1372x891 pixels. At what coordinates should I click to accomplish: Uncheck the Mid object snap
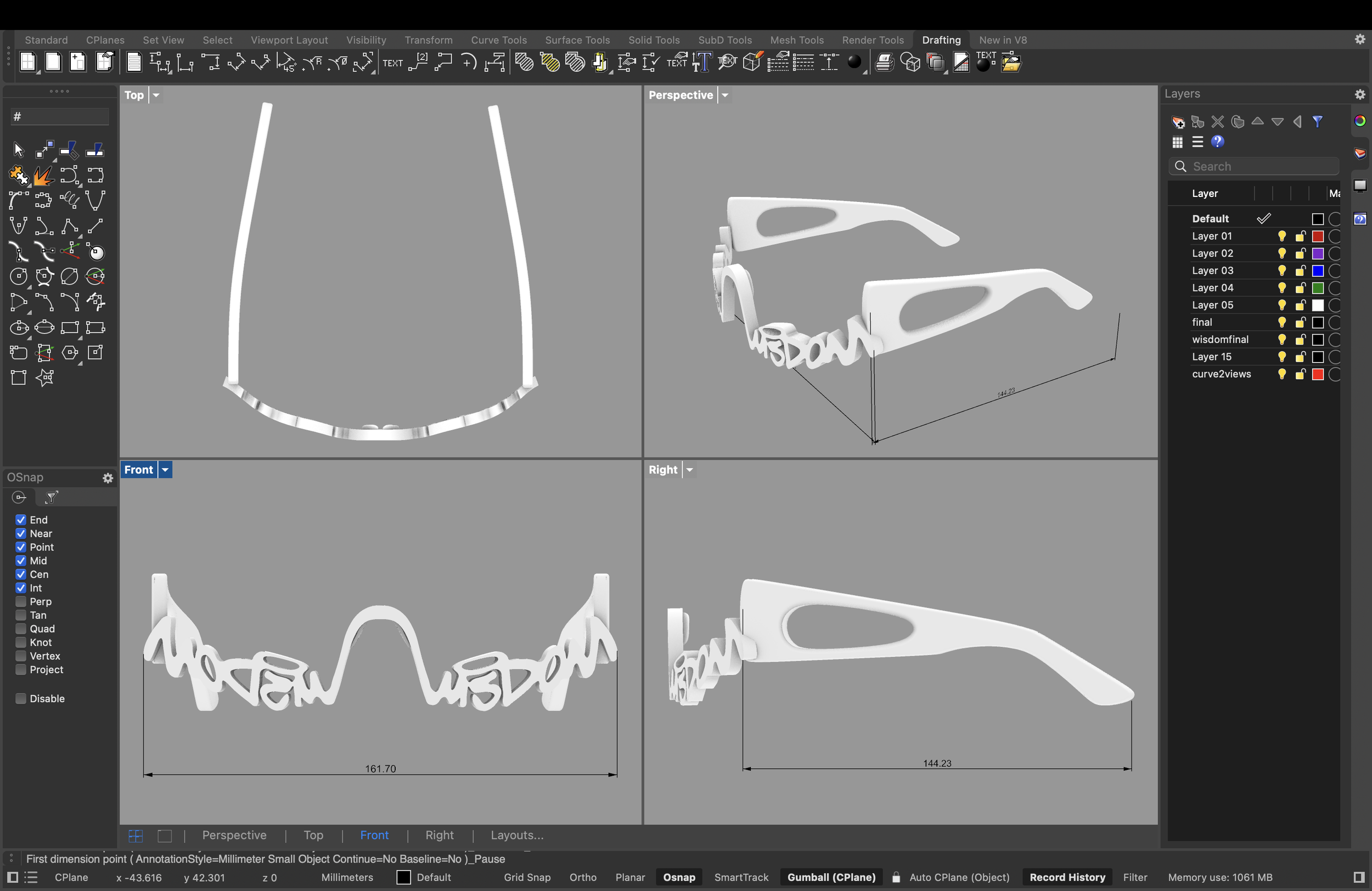pyautogui.click(x=21, y=561)
